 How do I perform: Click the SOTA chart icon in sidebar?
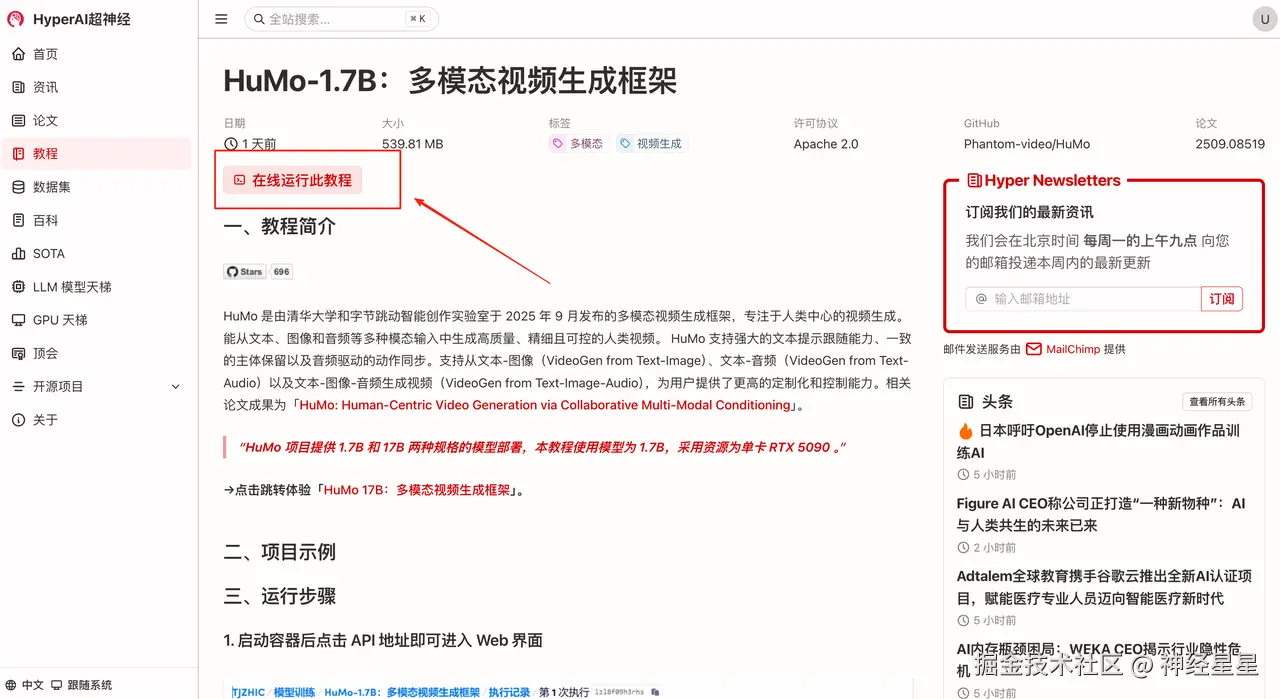[18, 253]
